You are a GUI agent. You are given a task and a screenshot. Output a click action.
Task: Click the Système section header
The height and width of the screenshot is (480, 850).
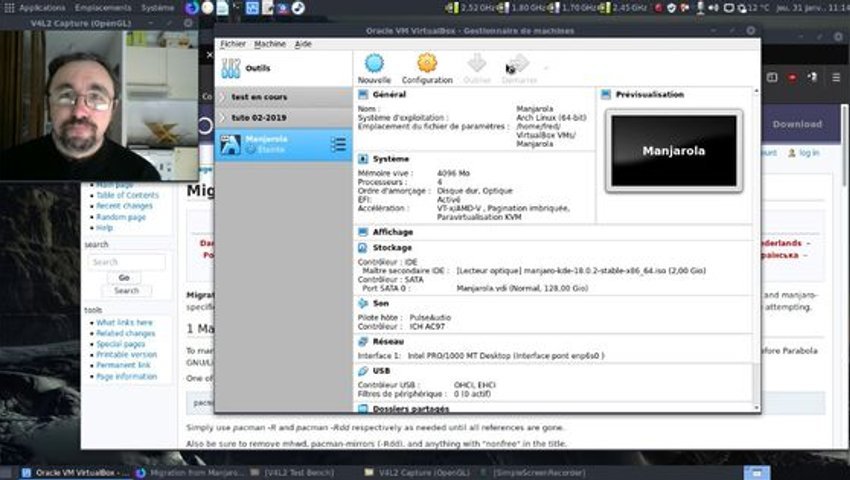[391, 159]
